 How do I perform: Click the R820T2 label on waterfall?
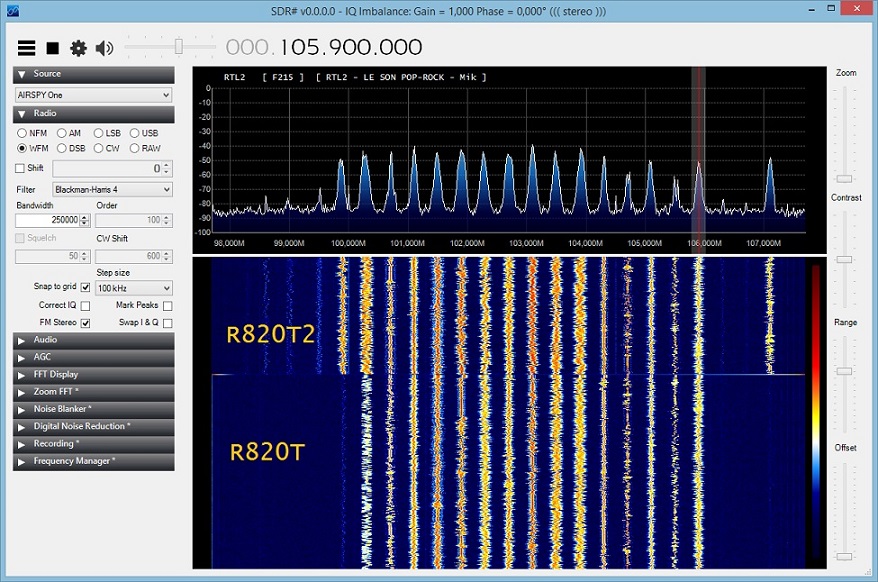click(270, 334)
